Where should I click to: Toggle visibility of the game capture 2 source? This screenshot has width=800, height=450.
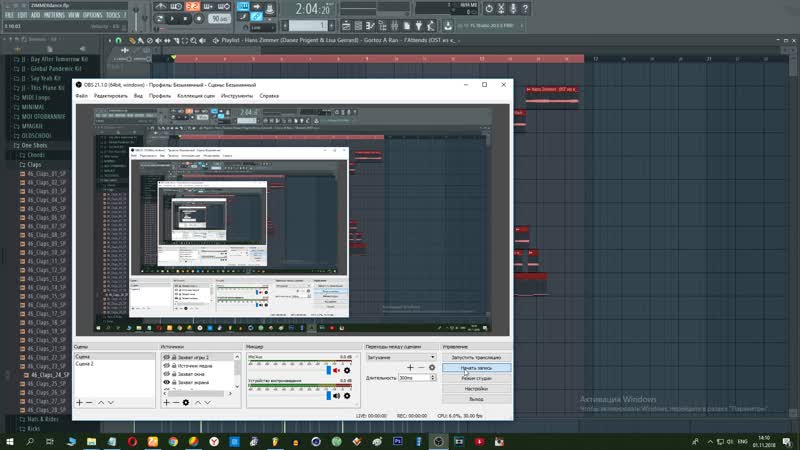coord(166,358)
